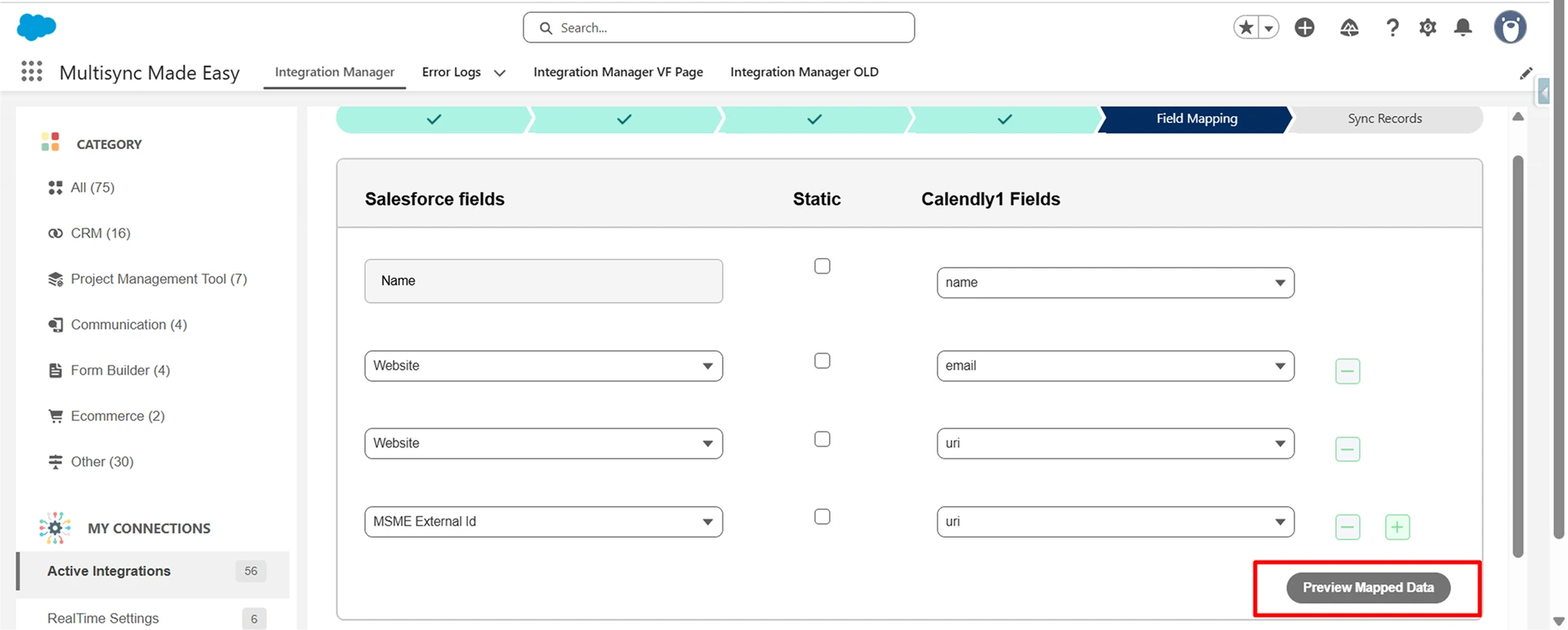
Task: Open the Setup gear icon
Action: (x=1428, y=28)
